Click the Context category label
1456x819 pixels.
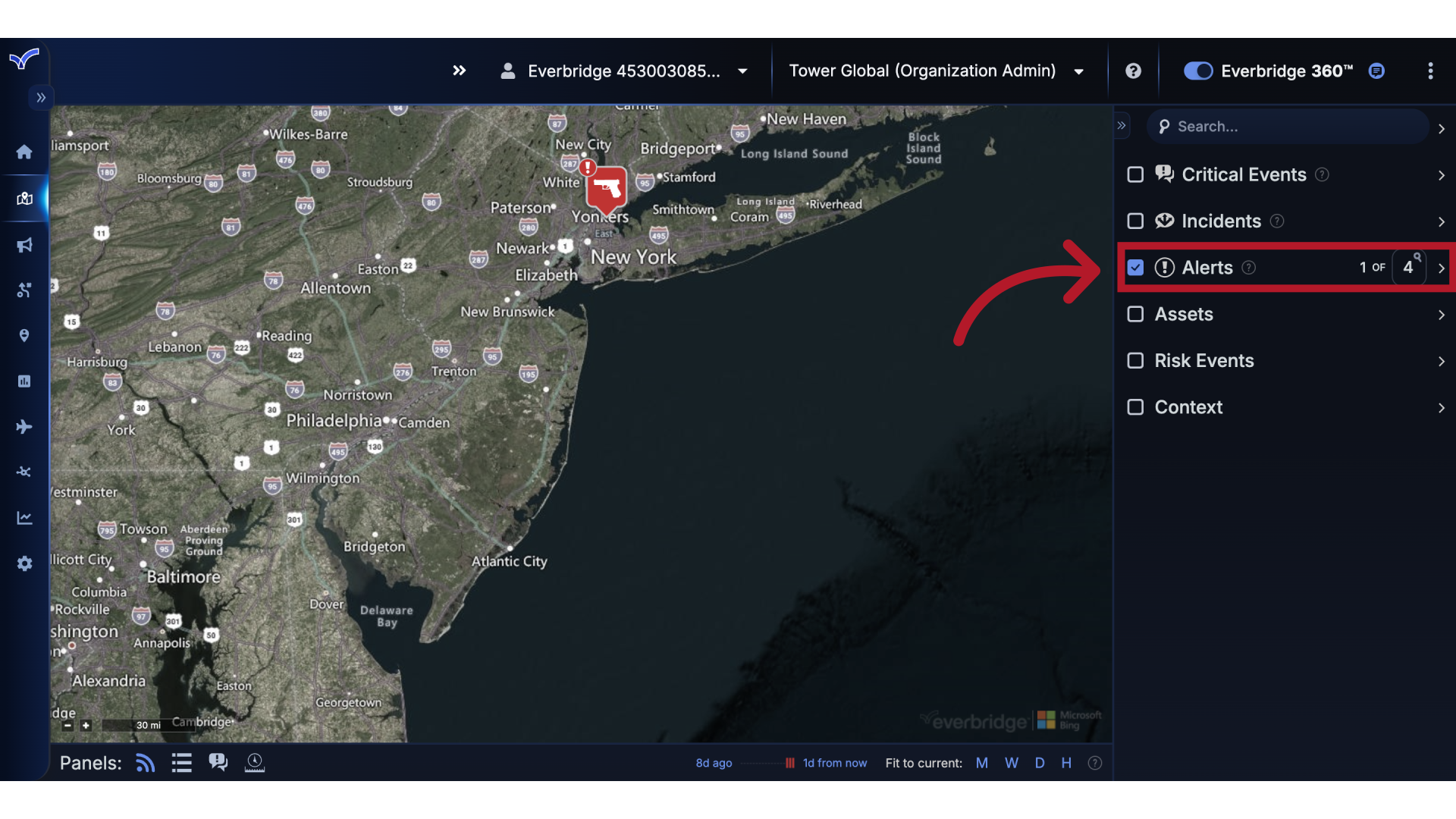[1188, 407]
